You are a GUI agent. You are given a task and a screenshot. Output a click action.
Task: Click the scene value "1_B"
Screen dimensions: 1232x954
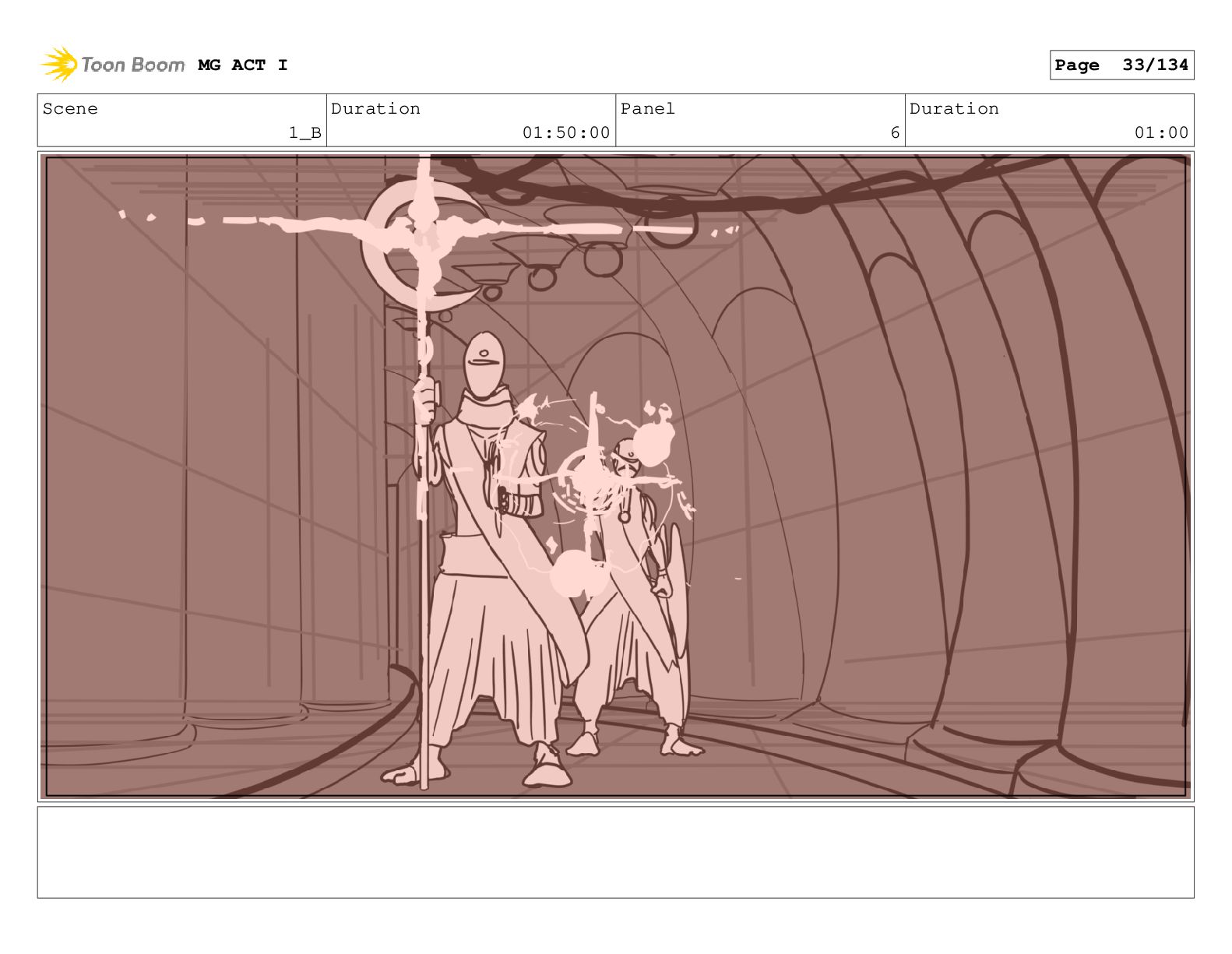(x=305, y=133)
